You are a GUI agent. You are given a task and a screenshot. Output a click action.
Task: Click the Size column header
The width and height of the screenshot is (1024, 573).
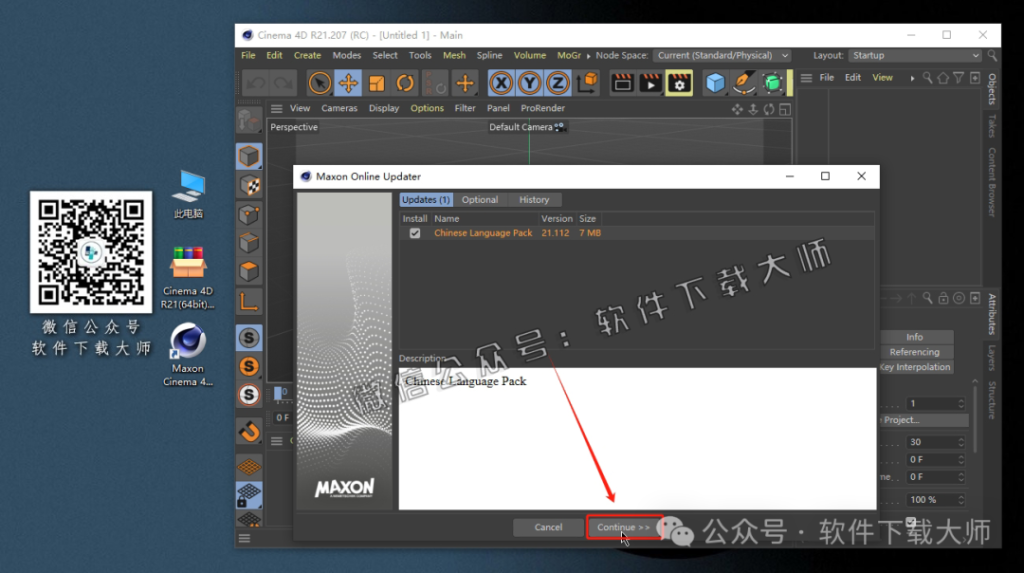tap(587, 219)
